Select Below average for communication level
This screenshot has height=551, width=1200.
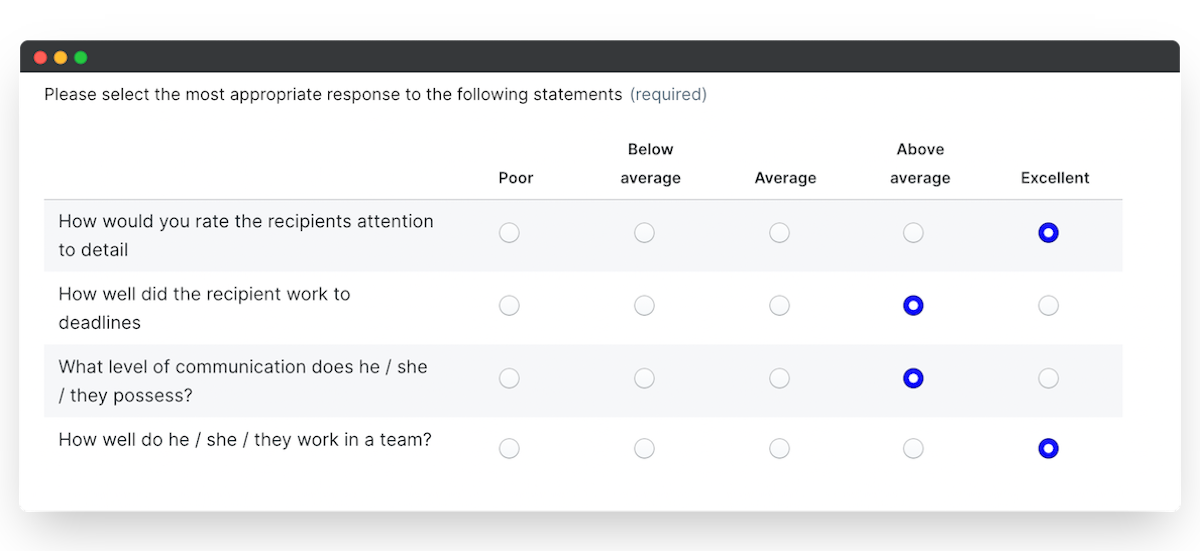(644, 378)
